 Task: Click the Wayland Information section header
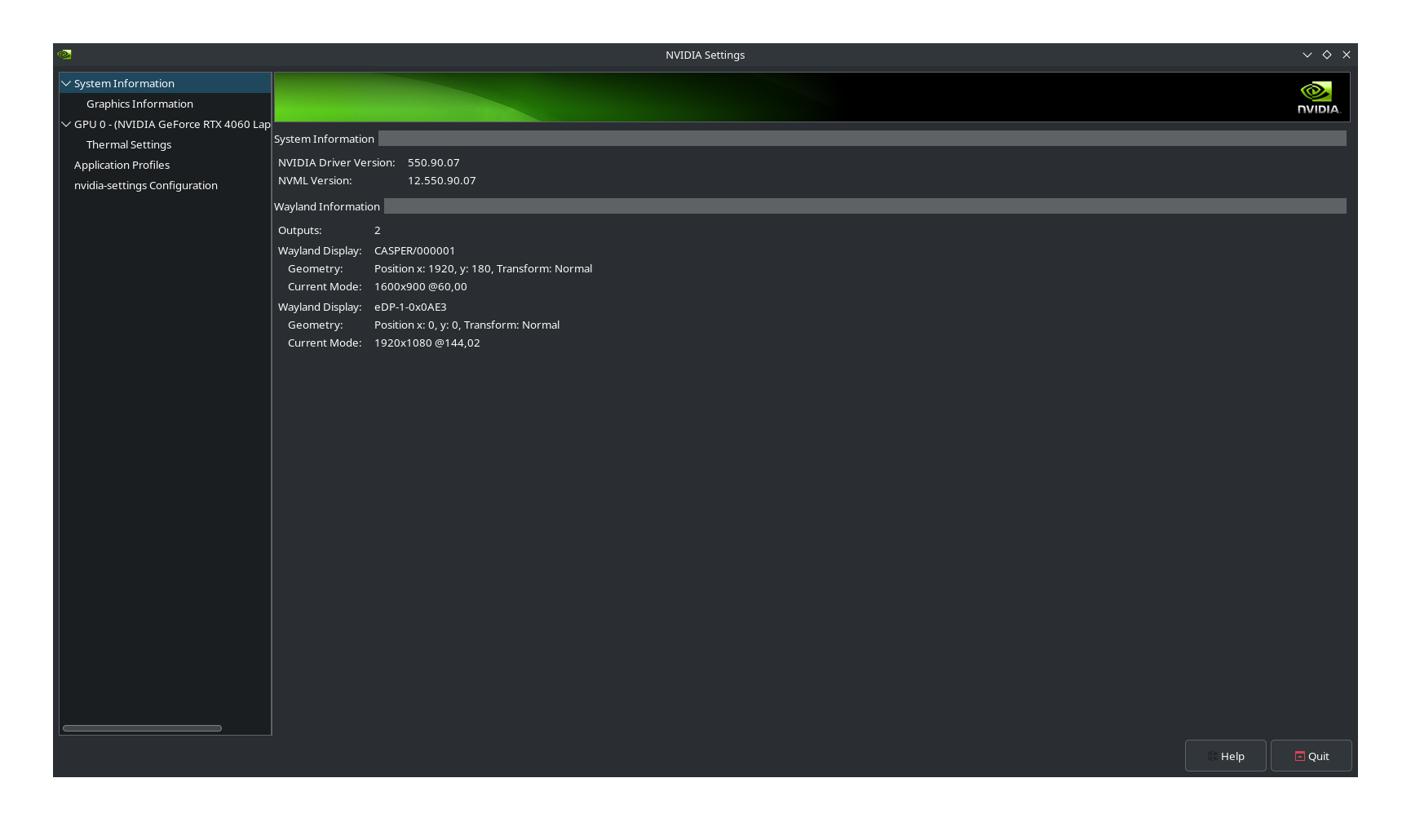tap(327, 206)
